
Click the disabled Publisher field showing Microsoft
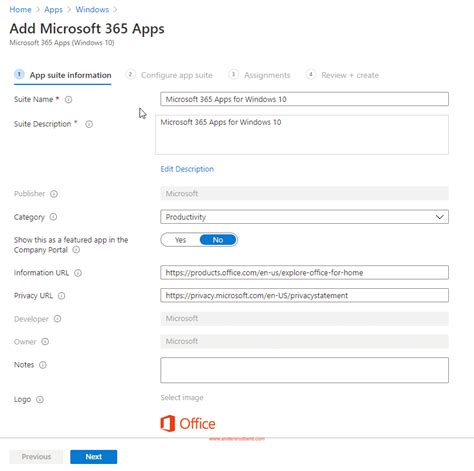coord(304,194)
